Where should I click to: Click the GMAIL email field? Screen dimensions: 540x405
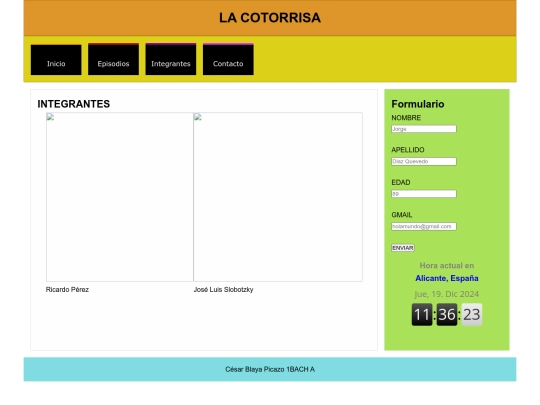point(424,226)
